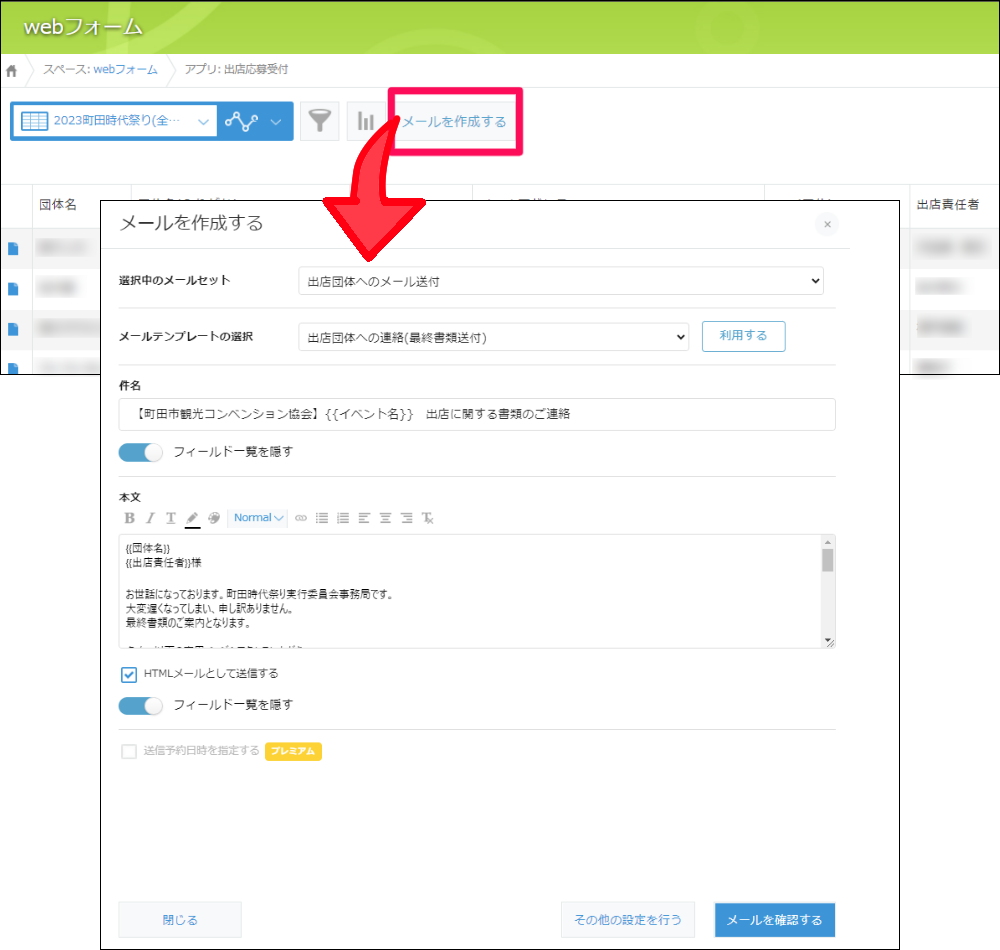The height and width of the screenshot is (950, 1000).
Task: Toggle subject field list visibility switch
Action: (x=140, y=452)
